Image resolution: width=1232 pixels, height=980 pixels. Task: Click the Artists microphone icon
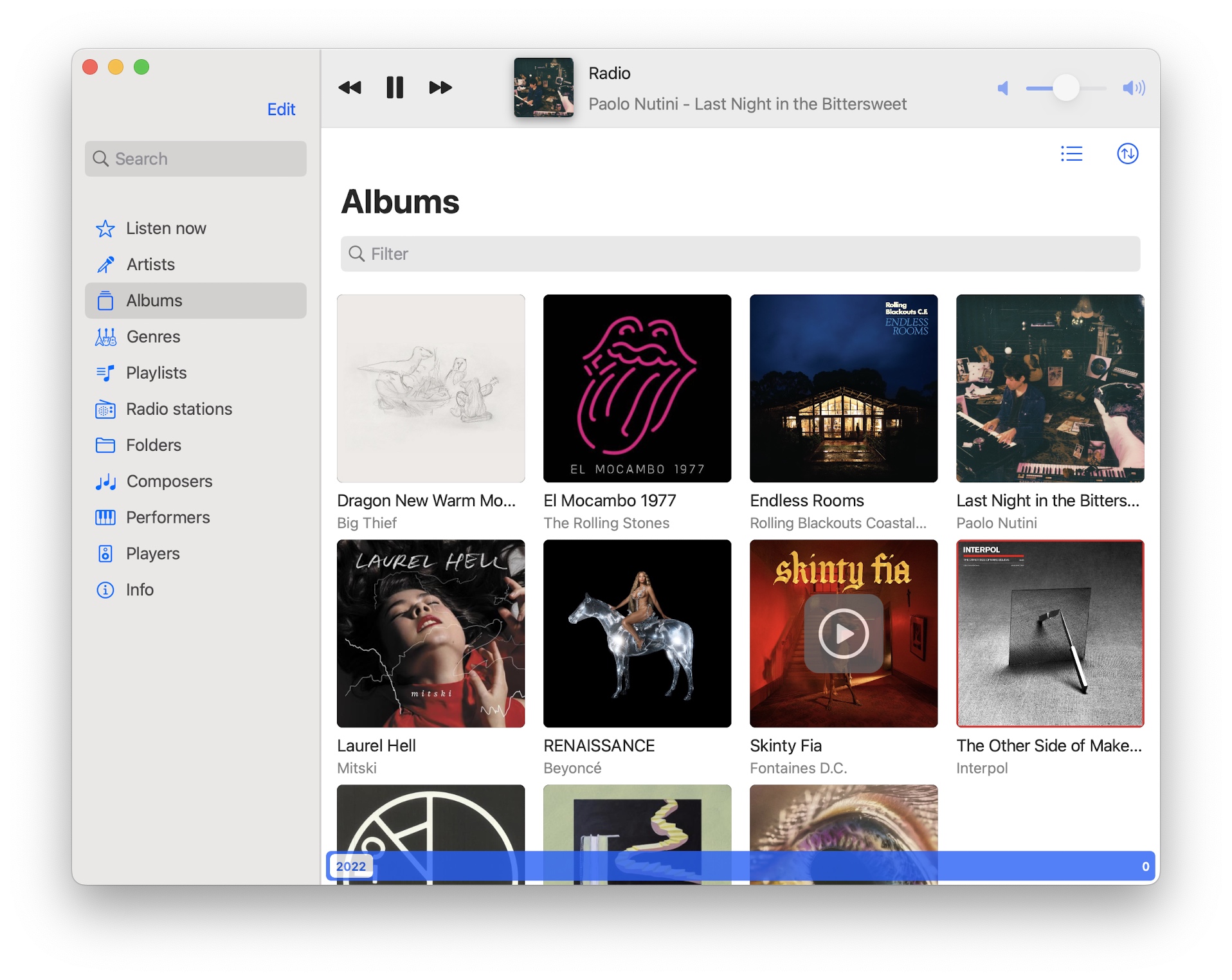105,264
